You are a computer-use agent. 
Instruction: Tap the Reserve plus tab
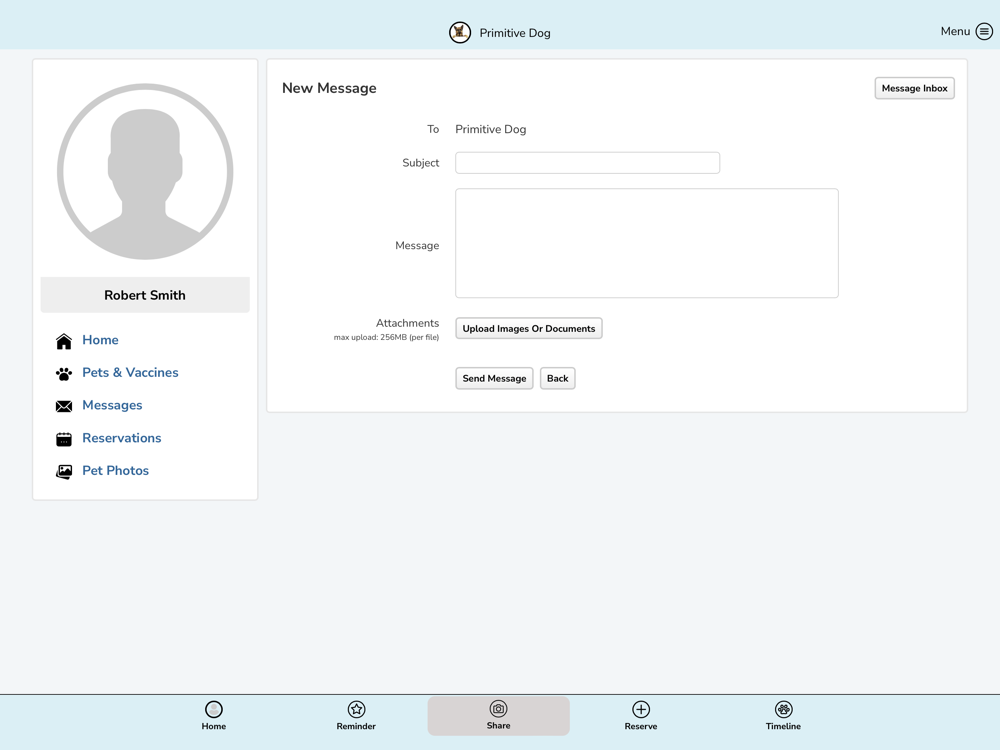tap(640, 716)
